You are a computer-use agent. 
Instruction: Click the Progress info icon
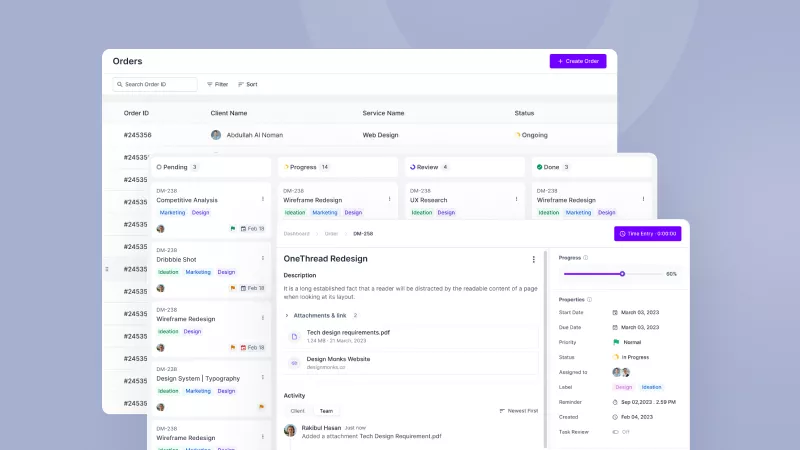[x=586, y=257]
